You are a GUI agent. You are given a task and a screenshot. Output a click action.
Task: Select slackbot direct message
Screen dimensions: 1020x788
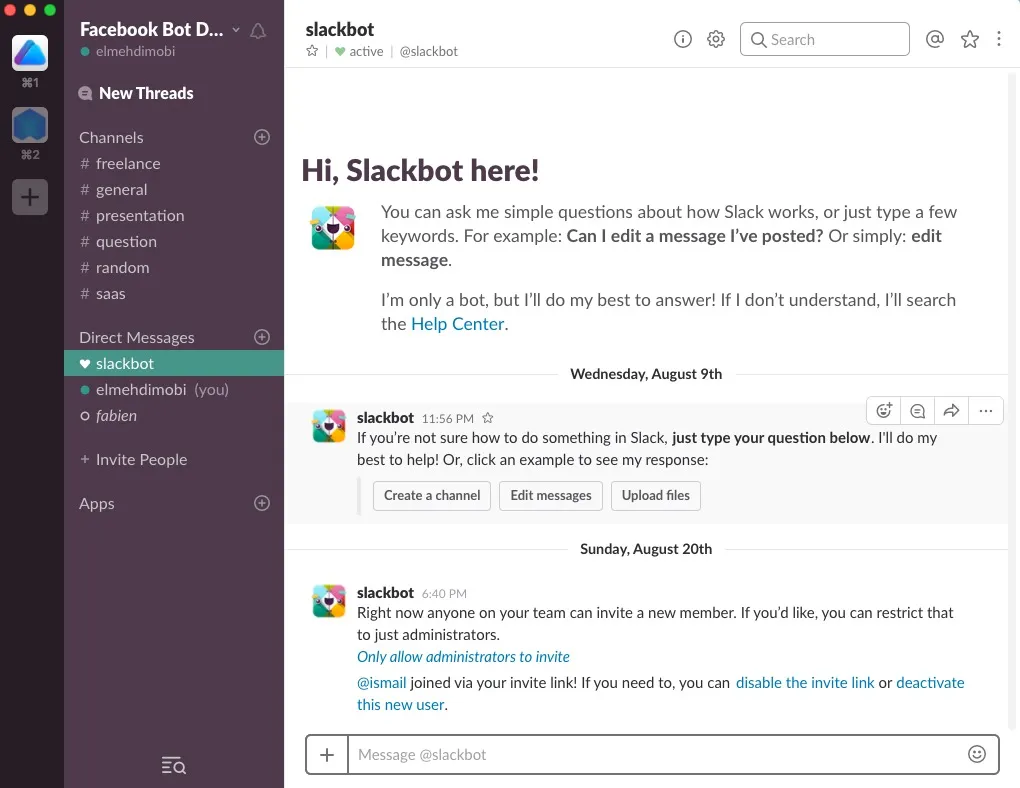point(174,363)
